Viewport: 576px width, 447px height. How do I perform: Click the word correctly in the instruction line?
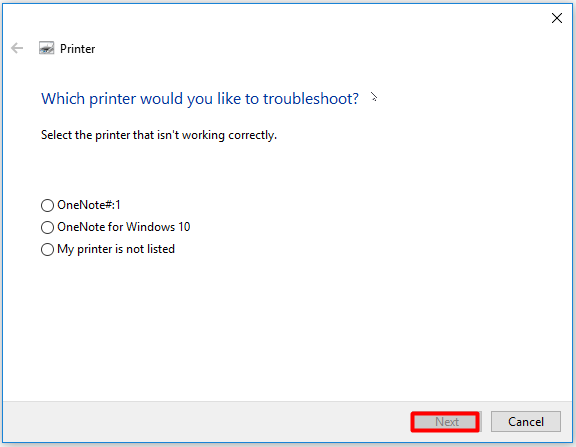tap(252, 135)
